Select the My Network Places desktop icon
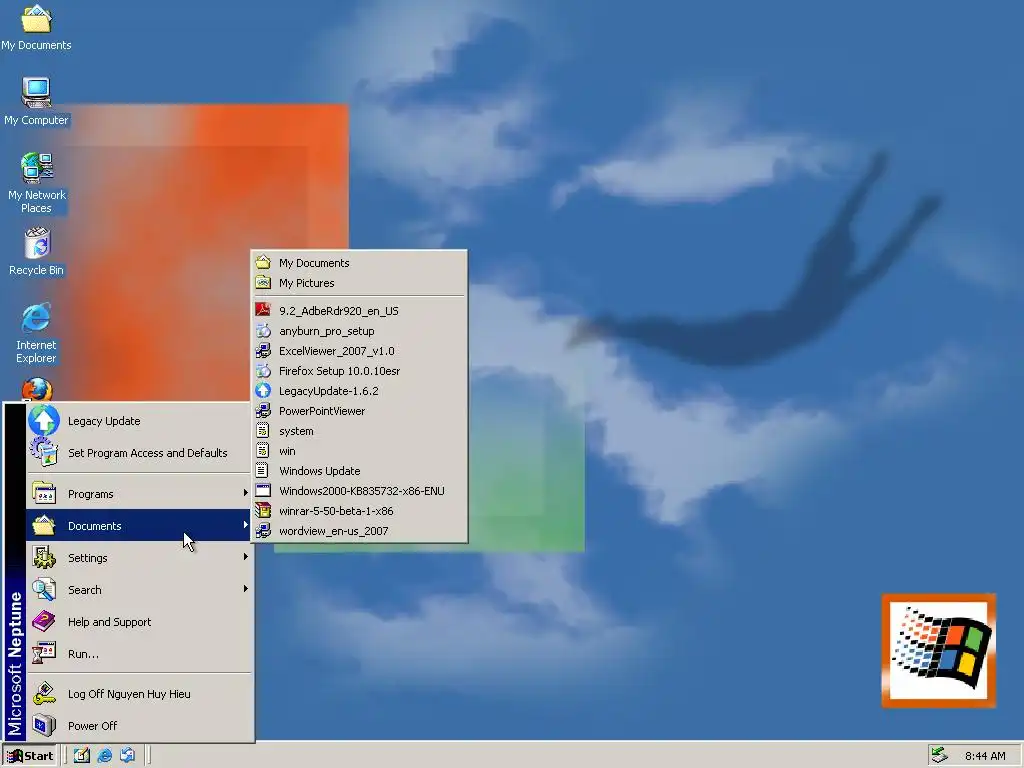 [37, 183]
